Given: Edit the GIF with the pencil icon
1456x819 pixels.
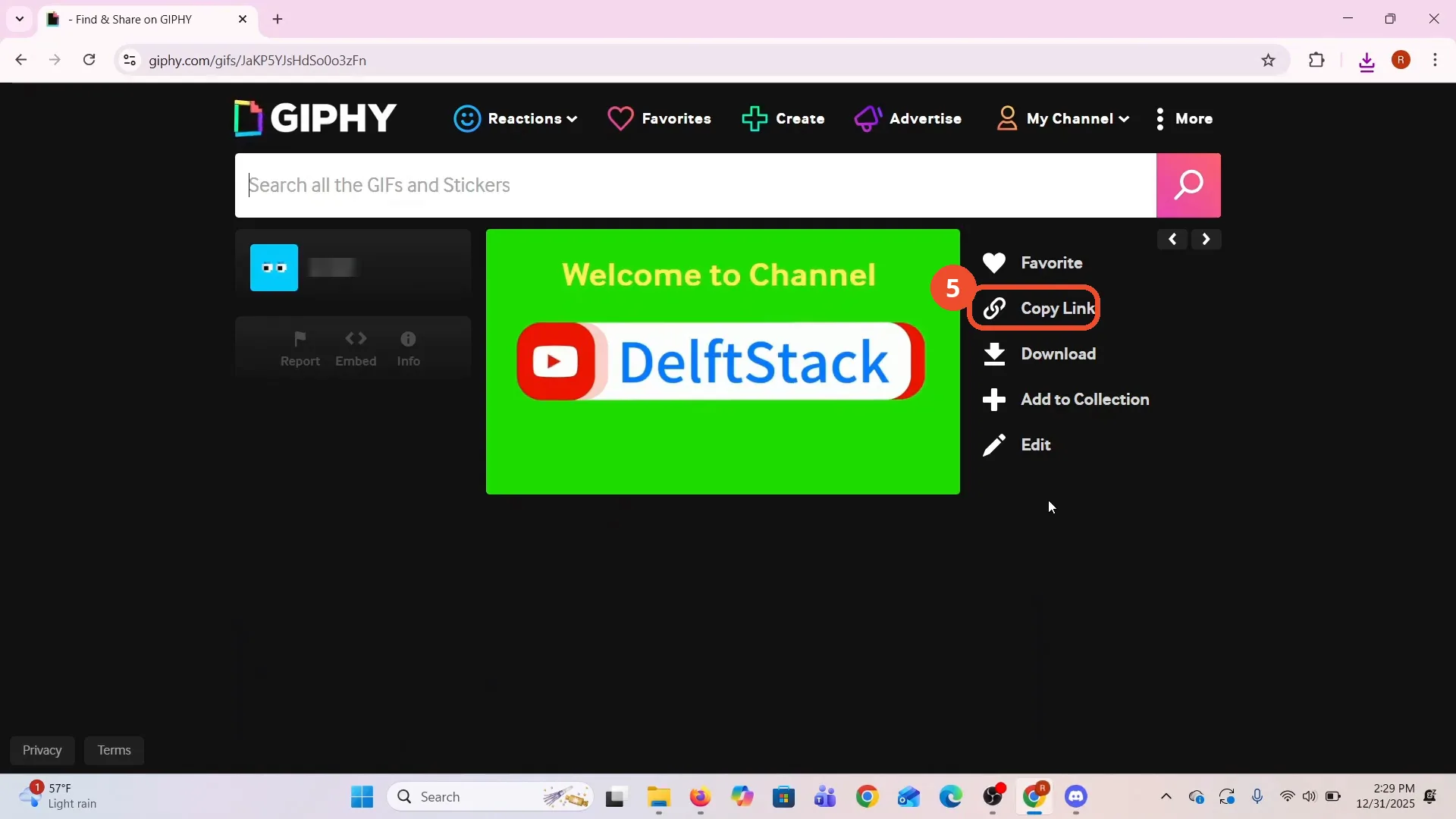Looking at the screenshot, I should click(1016, 444).
